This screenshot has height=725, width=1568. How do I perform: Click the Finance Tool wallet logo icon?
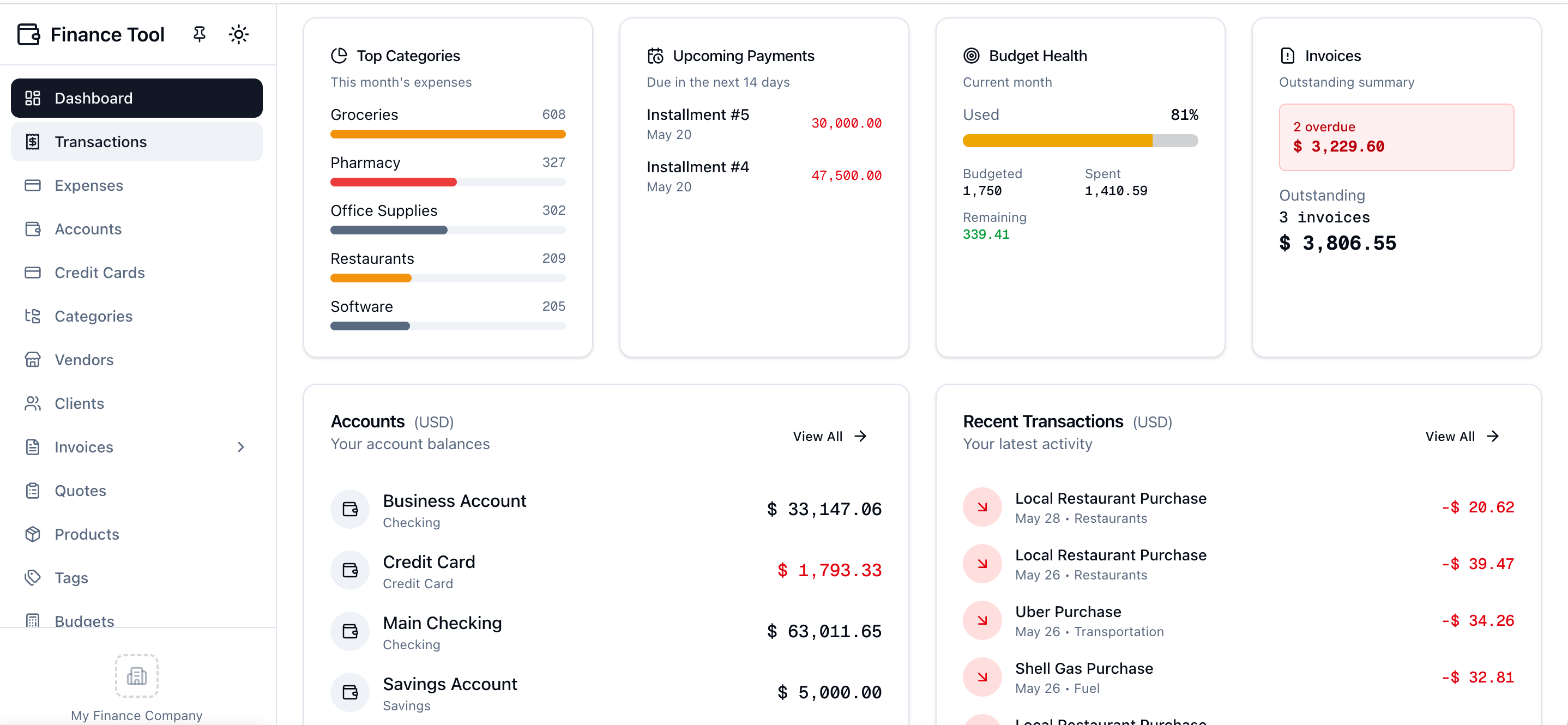click(x=28, y=35)
